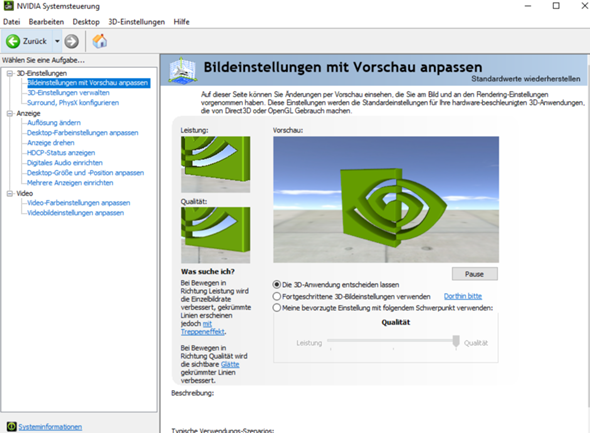Click the 'Dorthin bitte' link
Viewport: 590px width, 433px height.
click(463, 296)
